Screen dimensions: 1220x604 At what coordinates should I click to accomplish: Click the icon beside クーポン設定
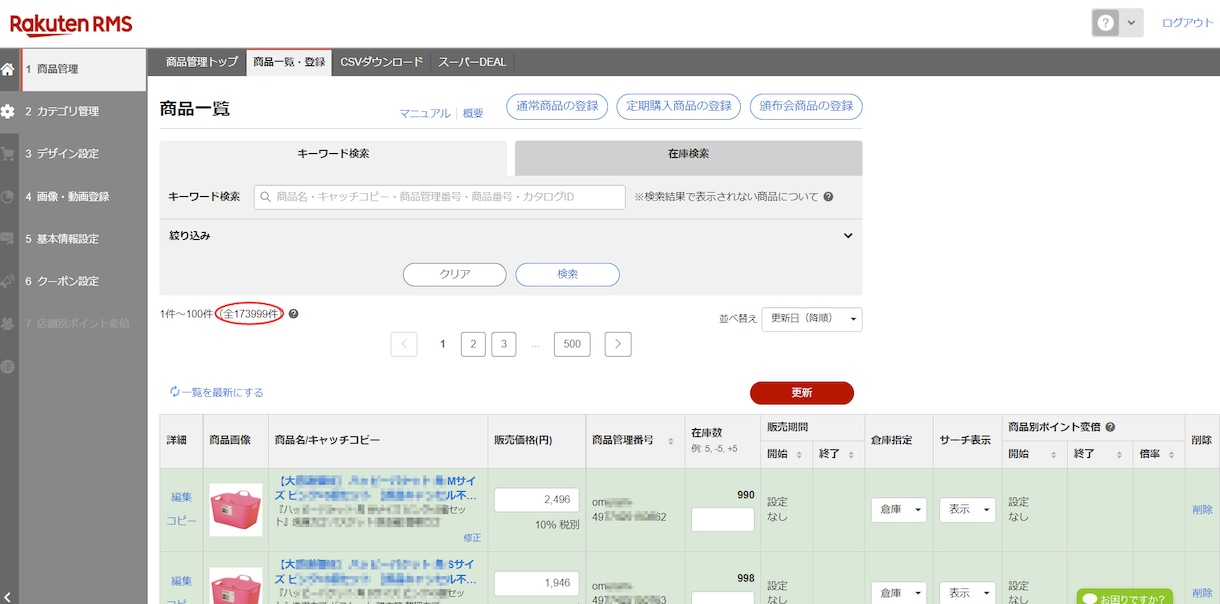pyautogui.click(x=8, y=281)
